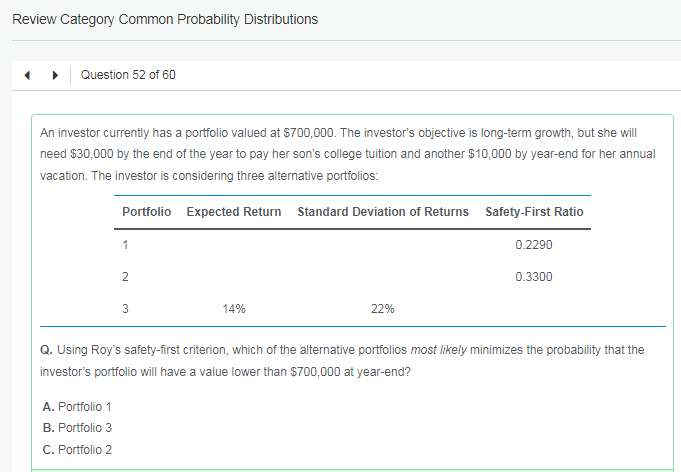
Task: Click Standard Deviation of Returns header
Action: coord(382,212)
